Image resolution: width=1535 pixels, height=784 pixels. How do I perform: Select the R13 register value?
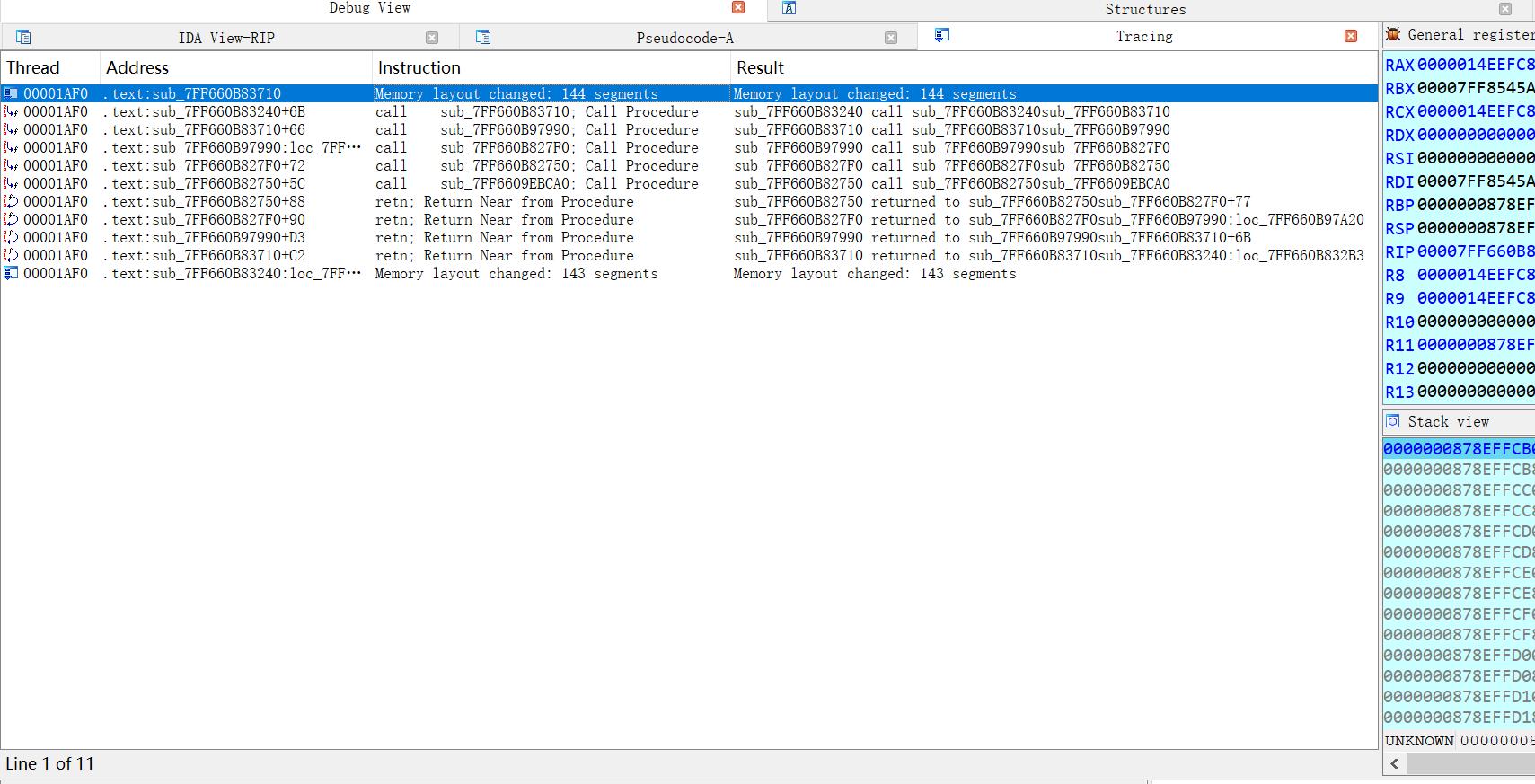pos(1476,392)
